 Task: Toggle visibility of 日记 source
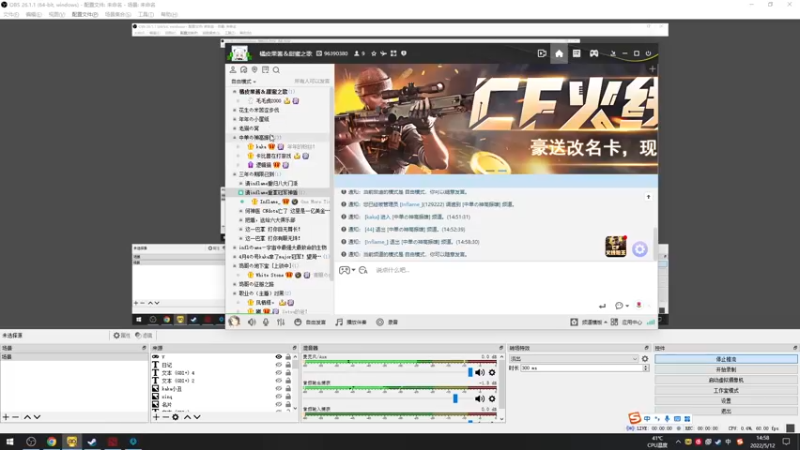[x=279, y=365]
